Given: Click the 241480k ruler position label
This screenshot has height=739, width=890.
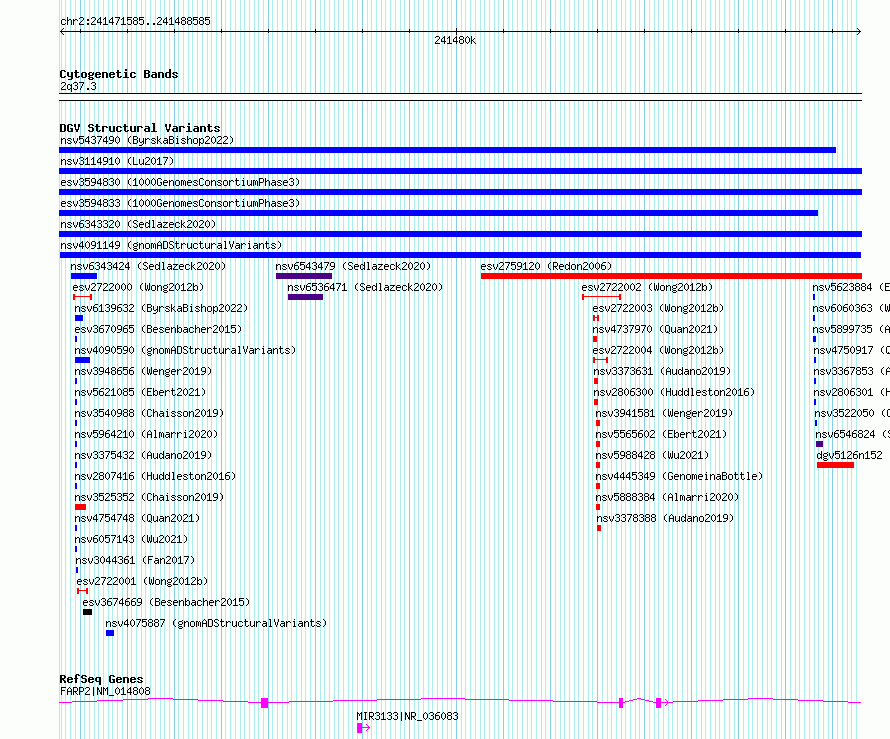Looking at the screenshot, I should click(455, 40).
